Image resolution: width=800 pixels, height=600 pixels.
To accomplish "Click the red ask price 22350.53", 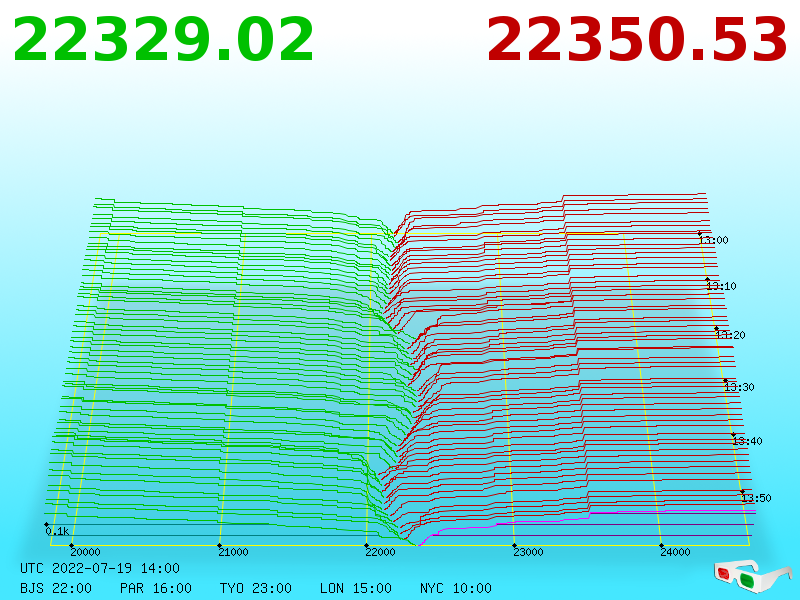I will [637, 40].
